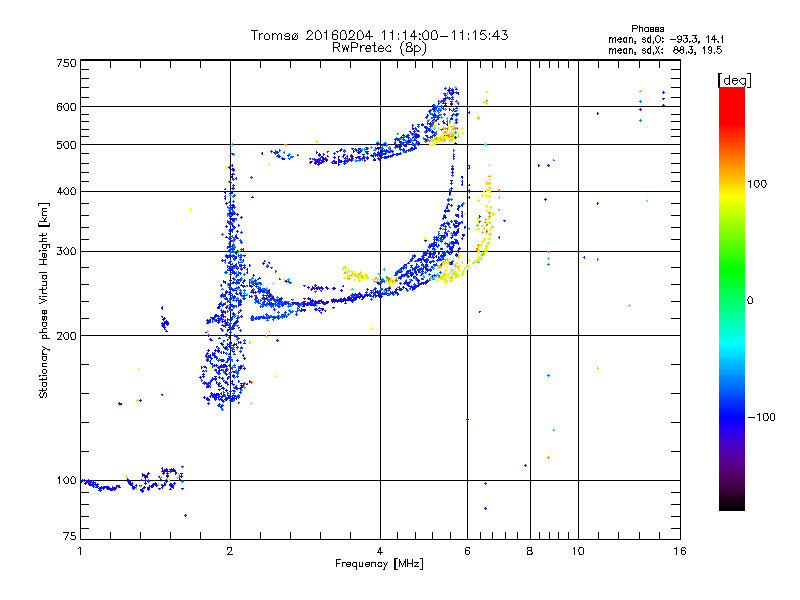Click the y-axis '100' tick label
800x600 pixels.
coord(66,481)
